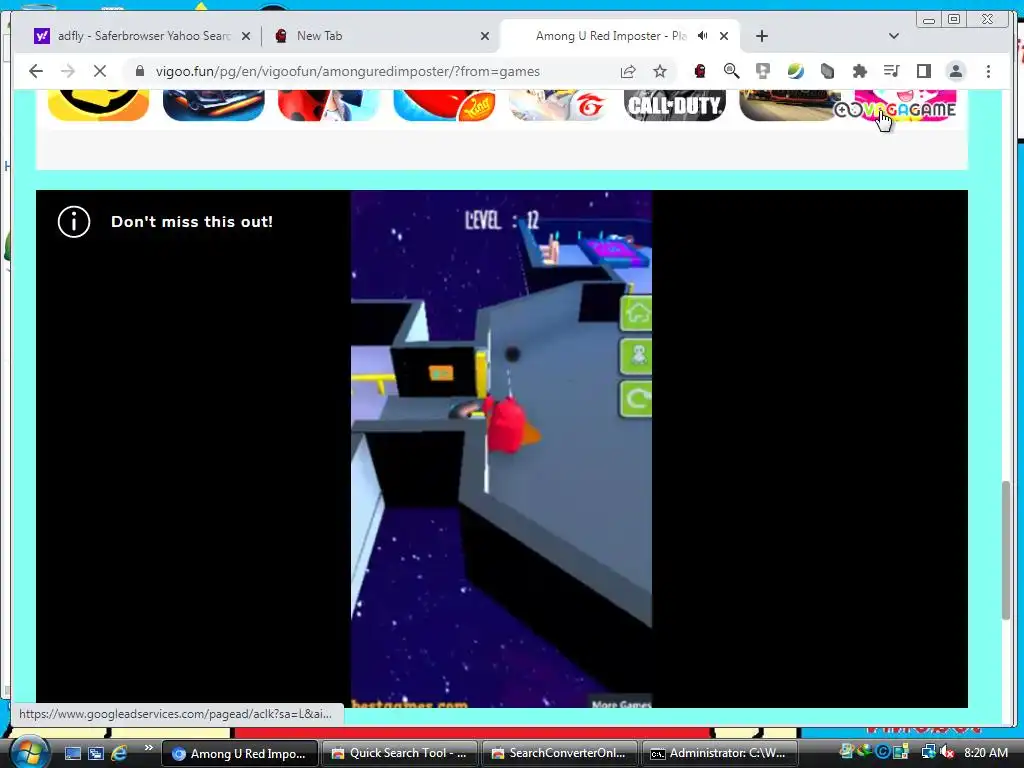Open the media controls music-list icon
The height and width of the screenshot is (768, 1024).
891,71
